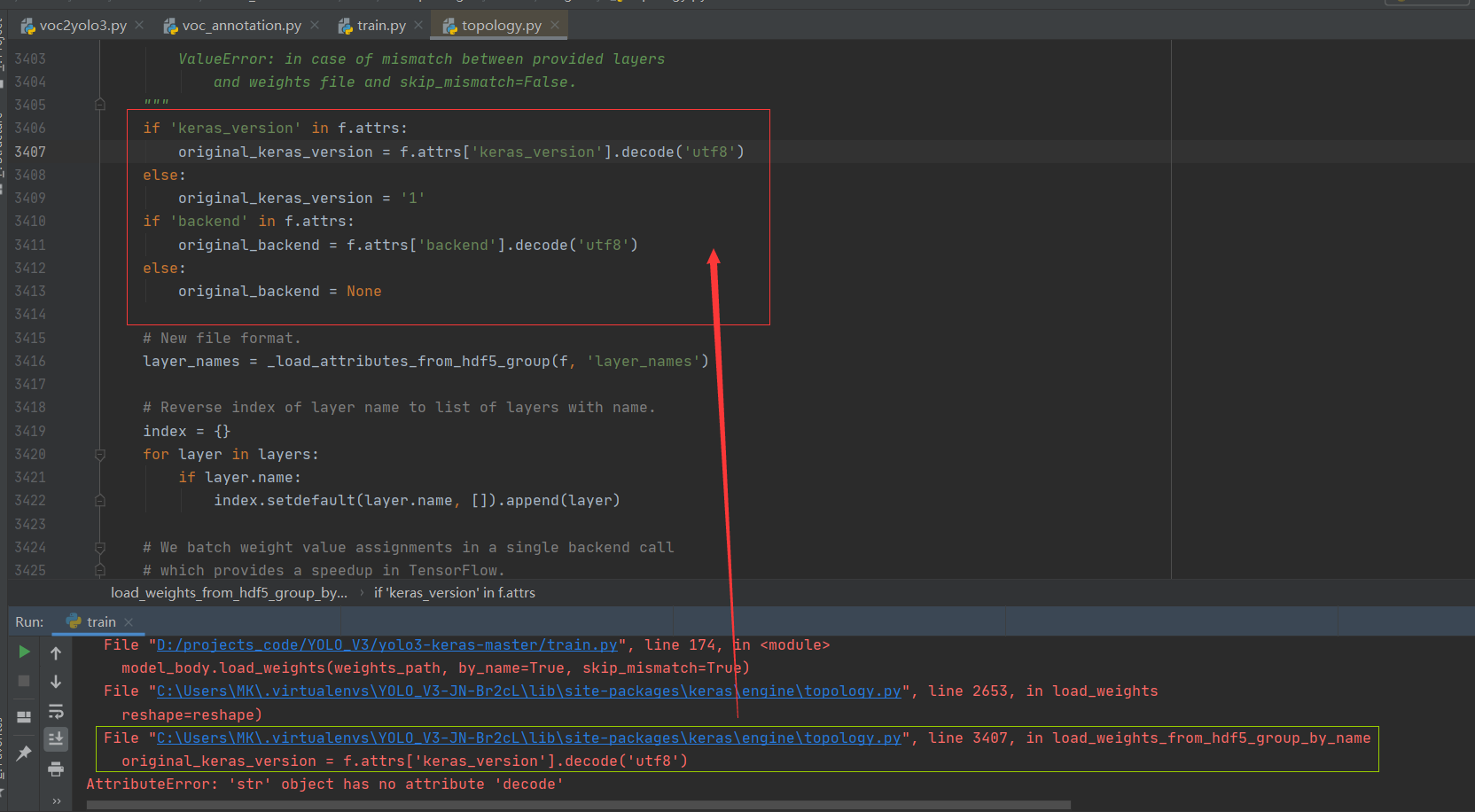Image resolution: width=1475 pixels, height=812 pixels.
Task: Stop the running train process
Action: [24, 681]
